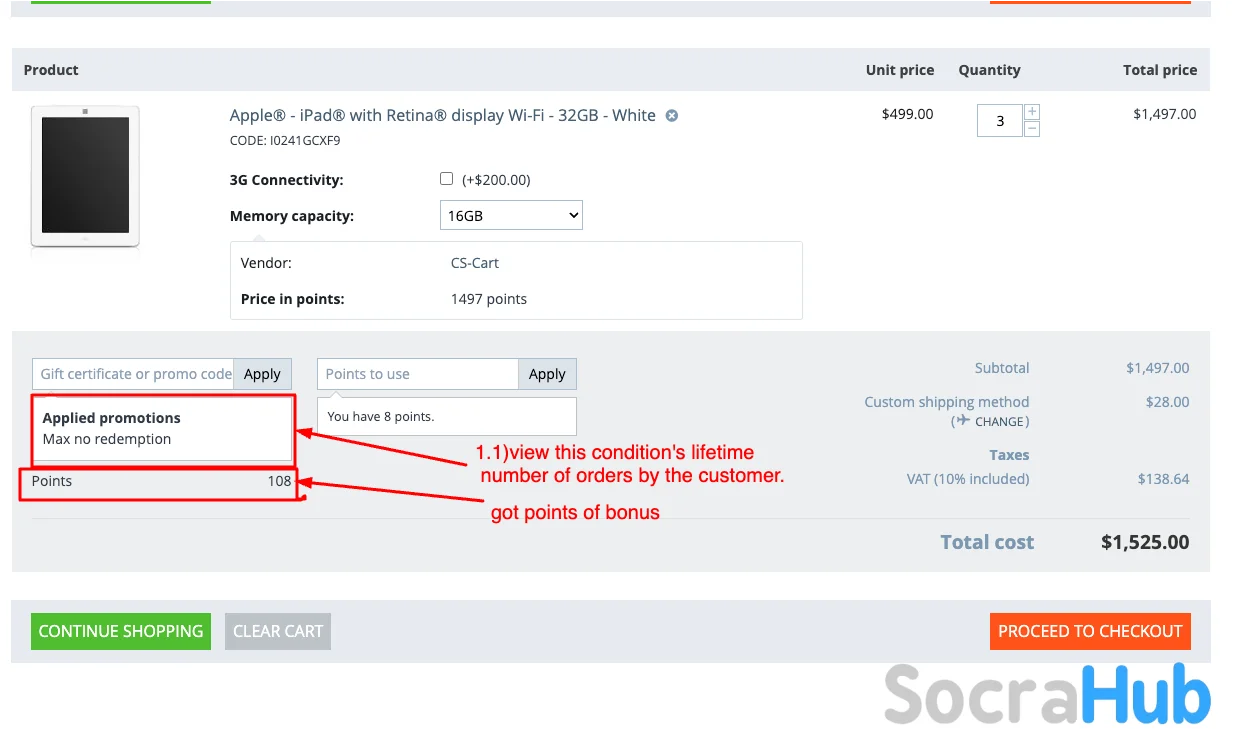Enable the 3G Connectivity checkbox
The width and height of the screenshot is (1234, 729).
tap(446, 179)
